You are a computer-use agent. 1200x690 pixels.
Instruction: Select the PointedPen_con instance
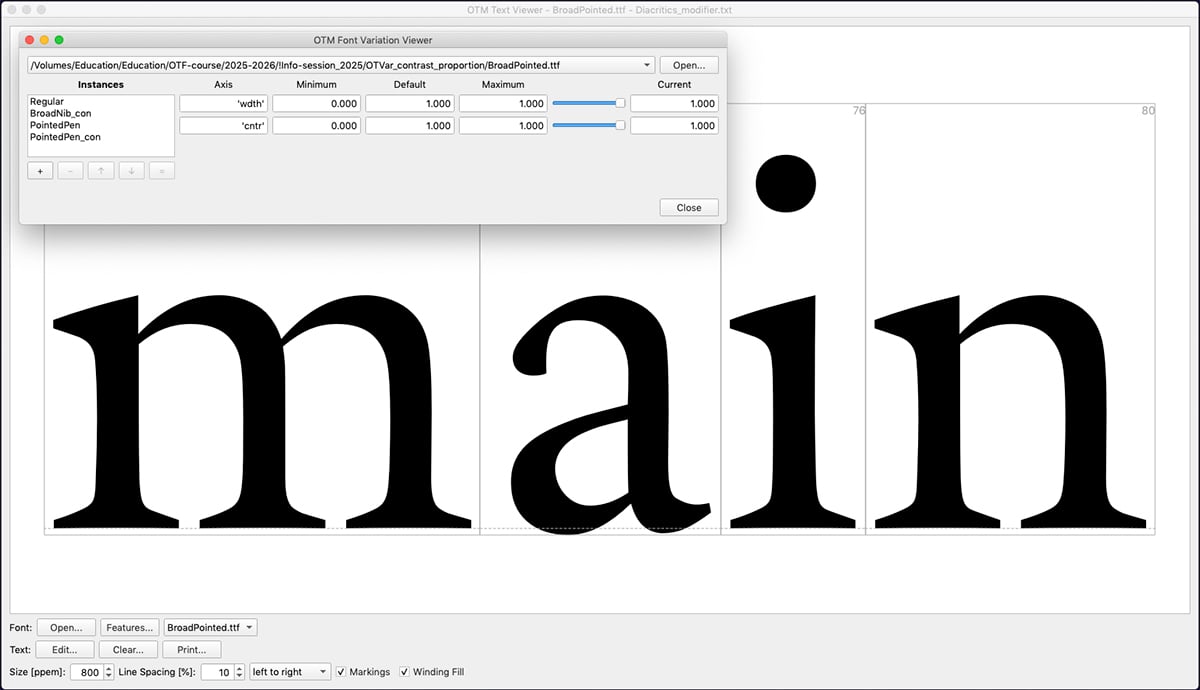pos(65,137)
